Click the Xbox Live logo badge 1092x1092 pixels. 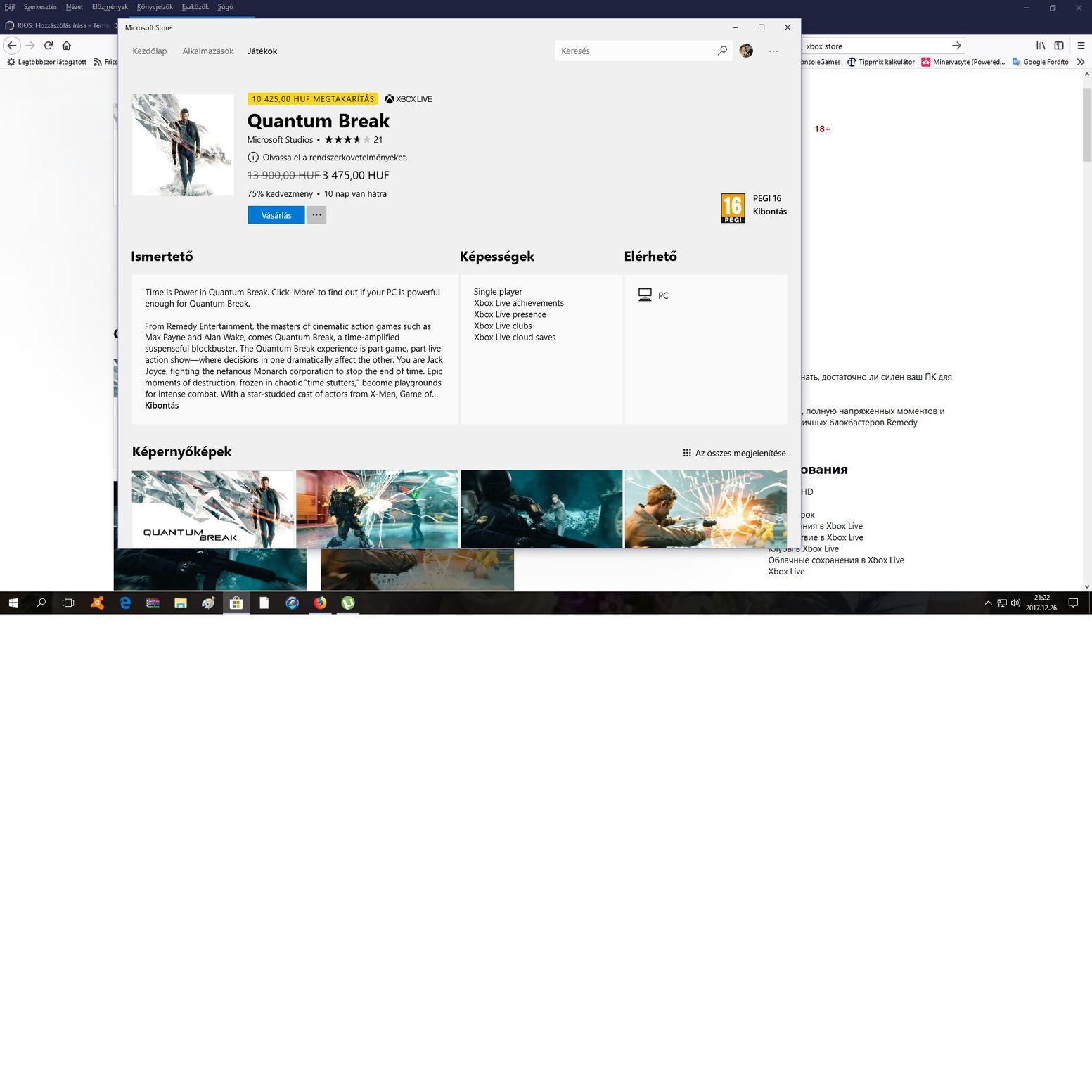(409, 99)
